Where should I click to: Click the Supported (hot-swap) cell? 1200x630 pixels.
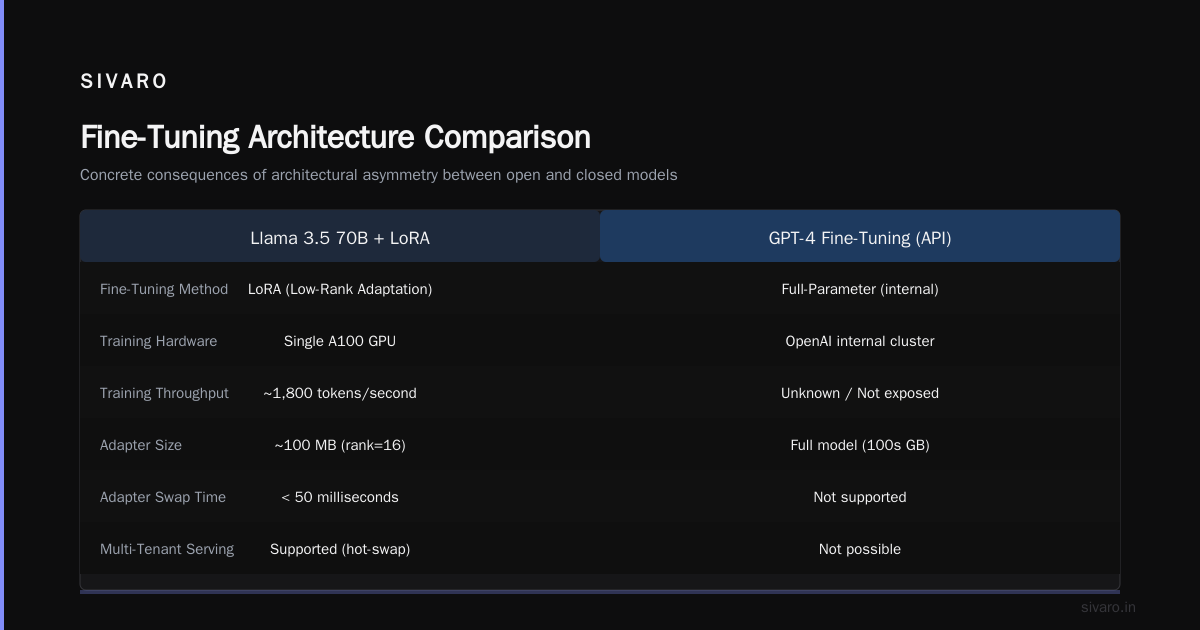point(340,549)
